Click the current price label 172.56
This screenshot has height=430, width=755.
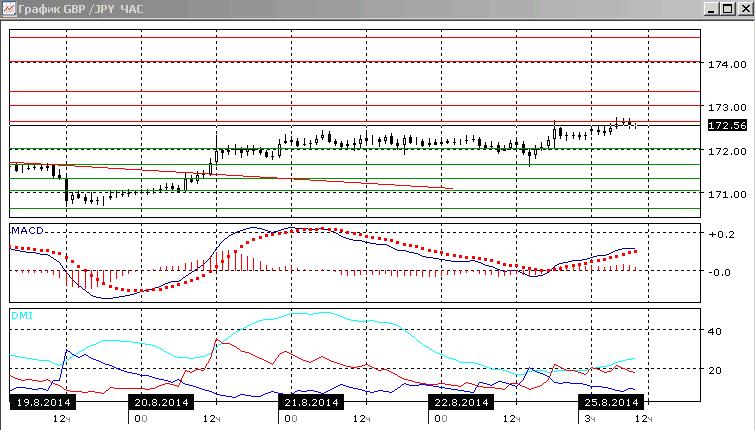(727, 126)
